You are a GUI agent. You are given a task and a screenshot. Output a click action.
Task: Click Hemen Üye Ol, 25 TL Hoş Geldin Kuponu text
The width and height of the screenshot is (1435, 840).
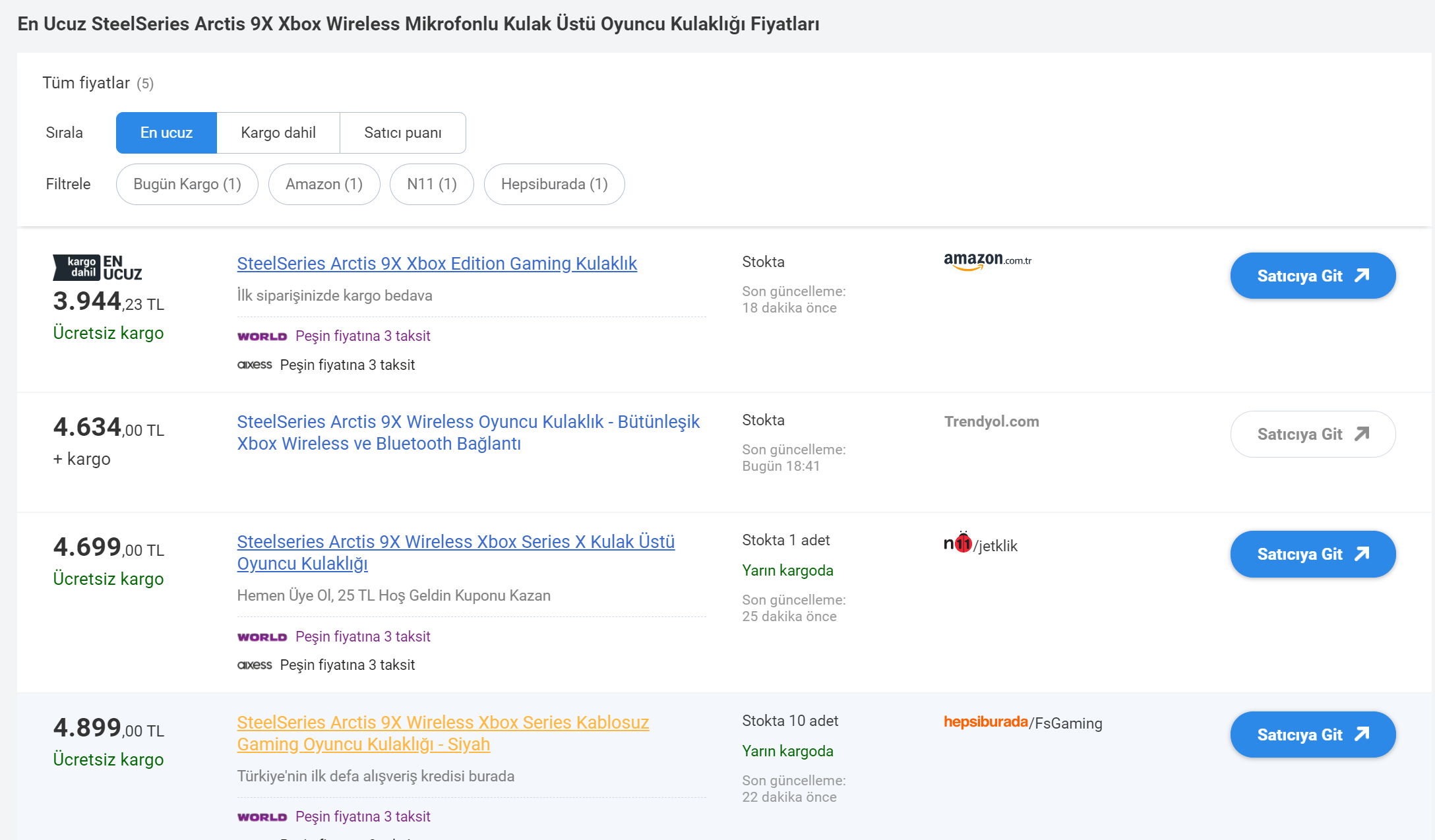click(x=394, y=595)
